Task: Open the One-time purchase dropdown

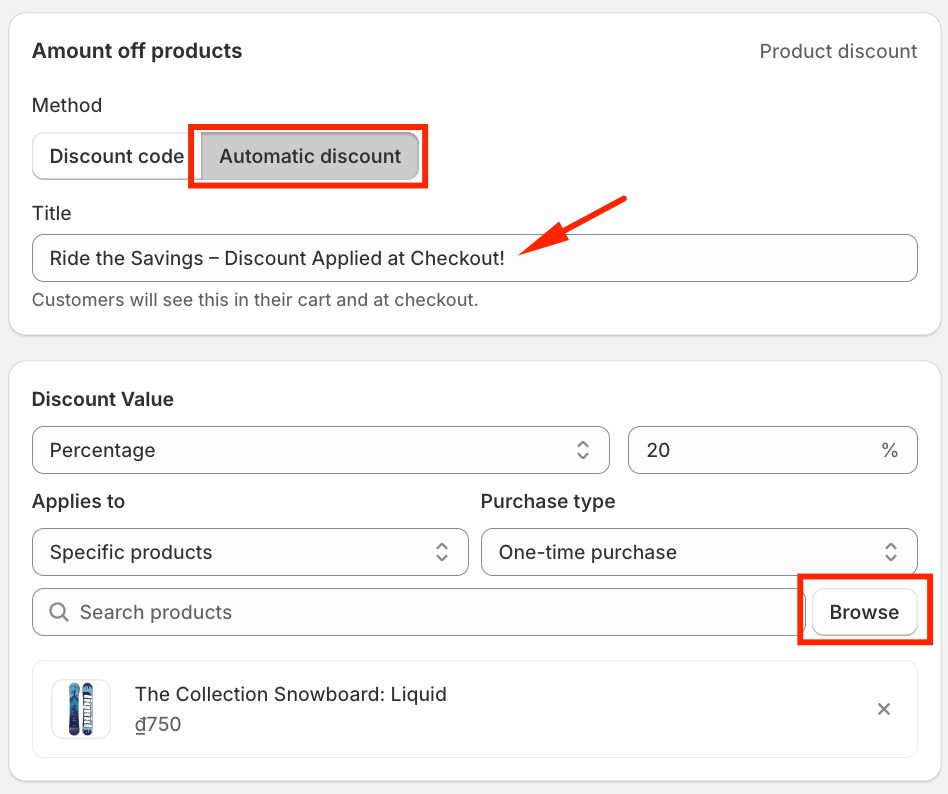Action: pos(698,552)
